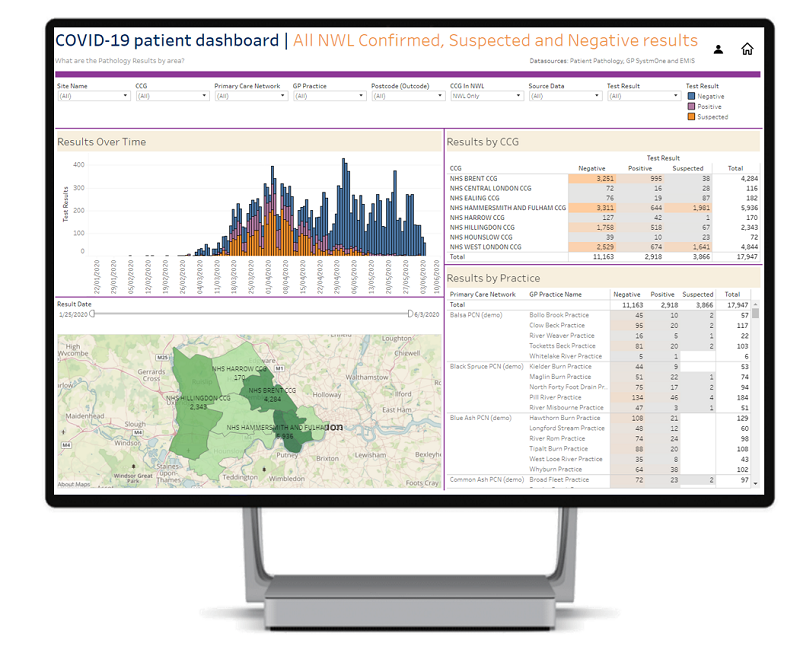Viewport: 800px width, 656px height.
Task: Click the scroll down arrow in practice table
Action: coord(756,483)
